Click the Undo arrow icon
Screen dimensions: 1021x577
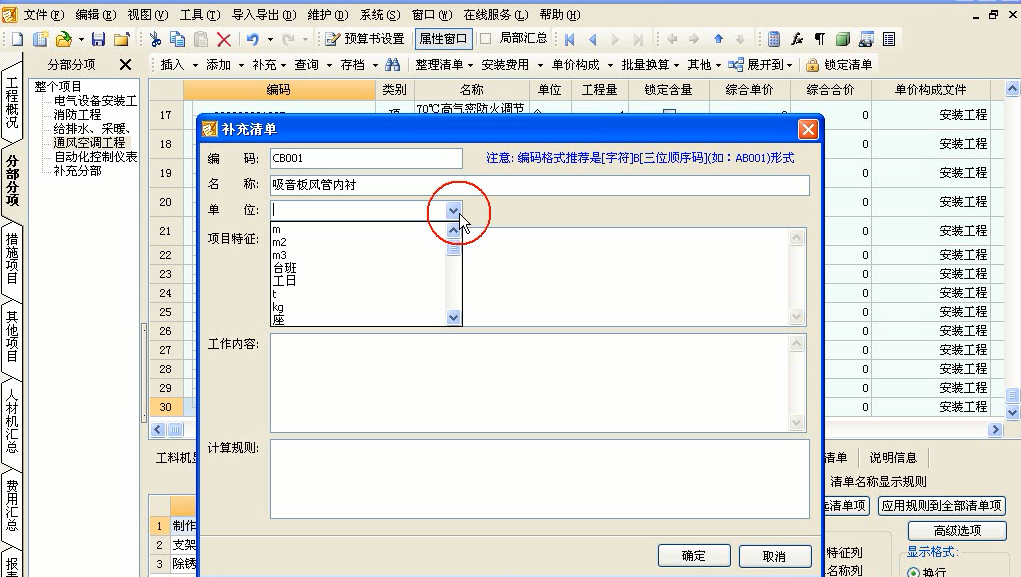coord(253,39)
